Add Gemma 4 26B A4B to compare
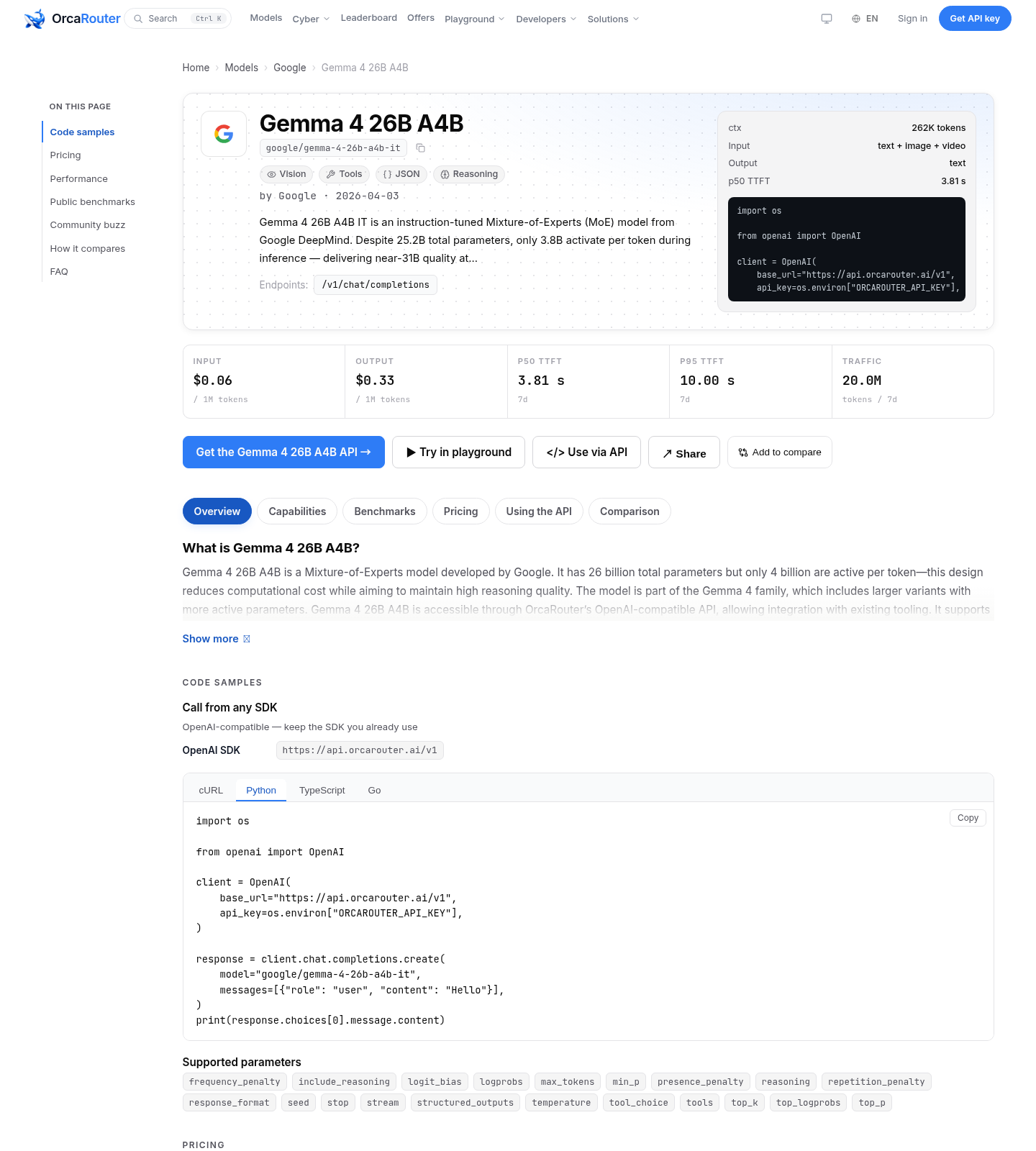The width and height of the screenshot is (1036, 1151). (x=779, y=452)
